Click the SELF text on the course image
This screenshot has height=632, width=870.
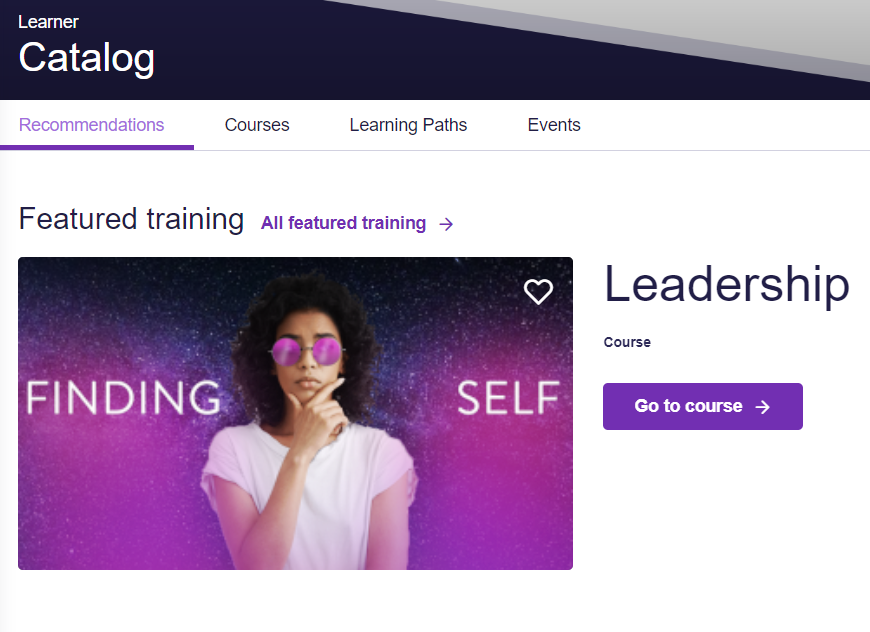[508, 398]
